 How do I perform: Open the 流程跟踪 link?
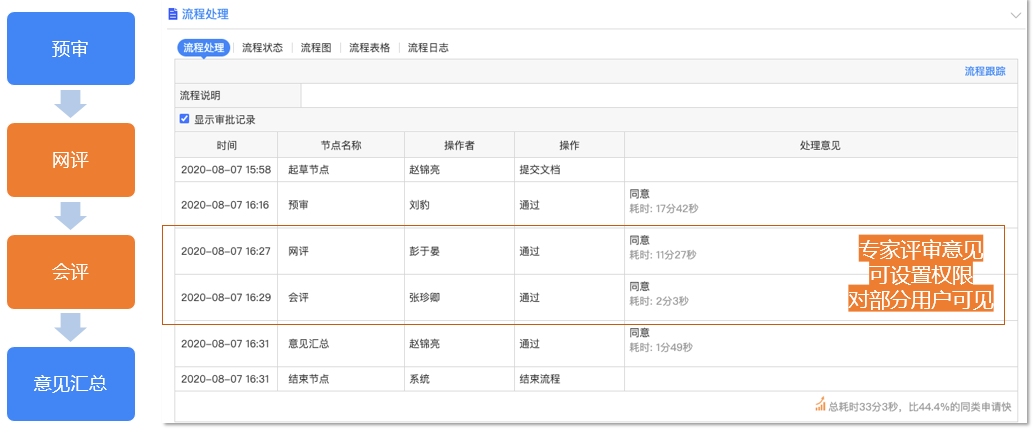pyautogui.click(x=985, y=71)
